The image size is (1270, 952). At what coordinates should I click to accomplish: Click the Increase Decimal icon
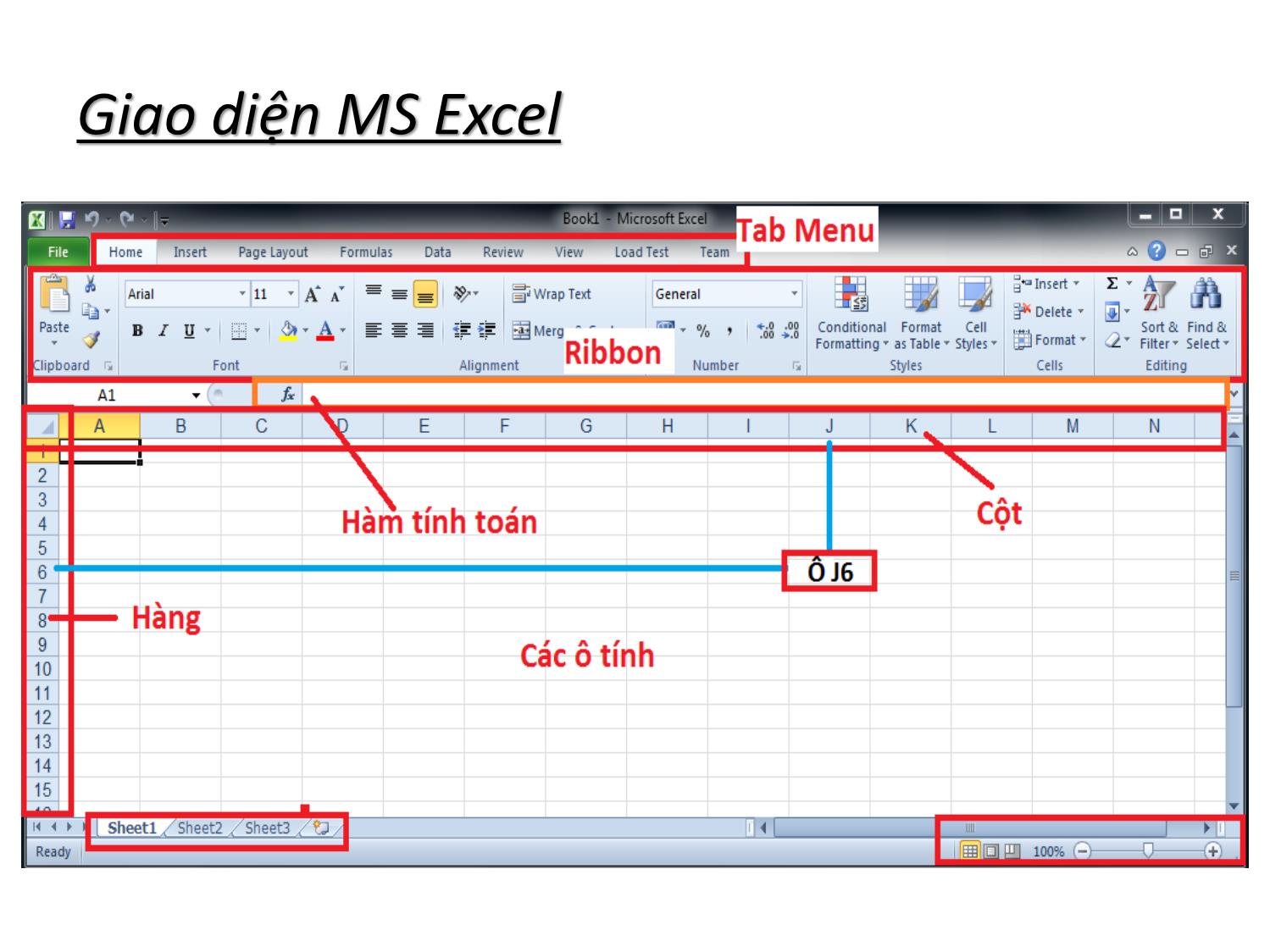click(766, 330)
